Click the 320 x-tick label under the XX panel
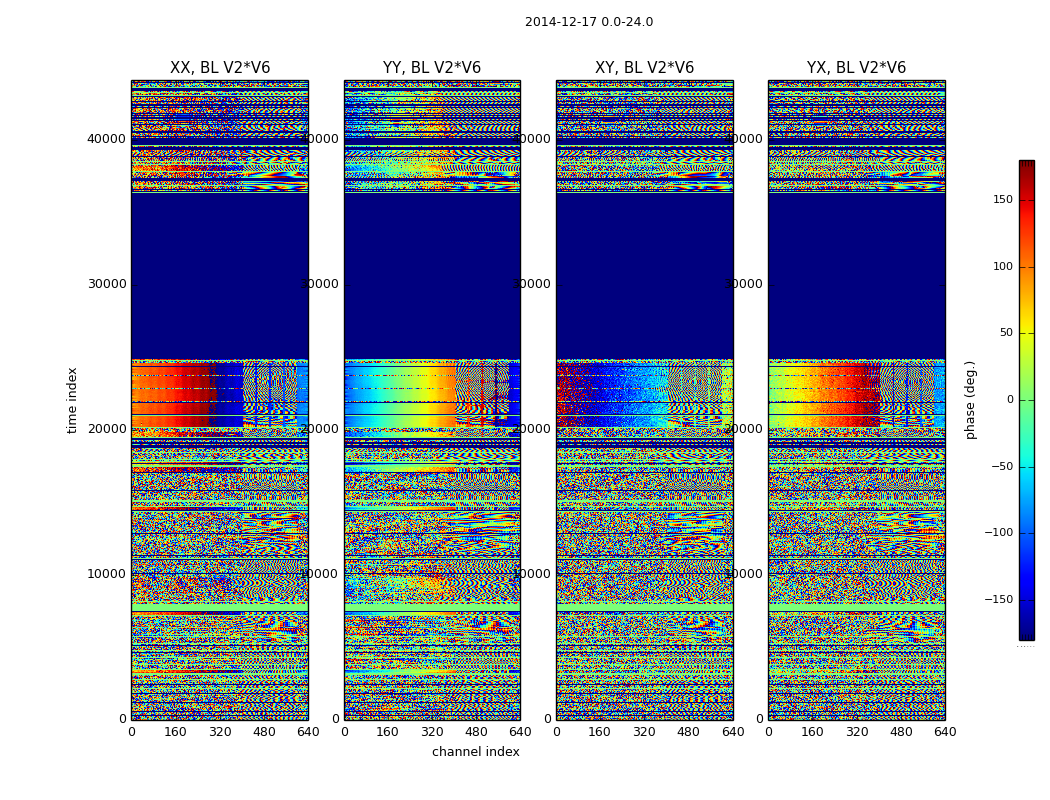Viewport: 1050px width, 800px height. pos(220,732)
